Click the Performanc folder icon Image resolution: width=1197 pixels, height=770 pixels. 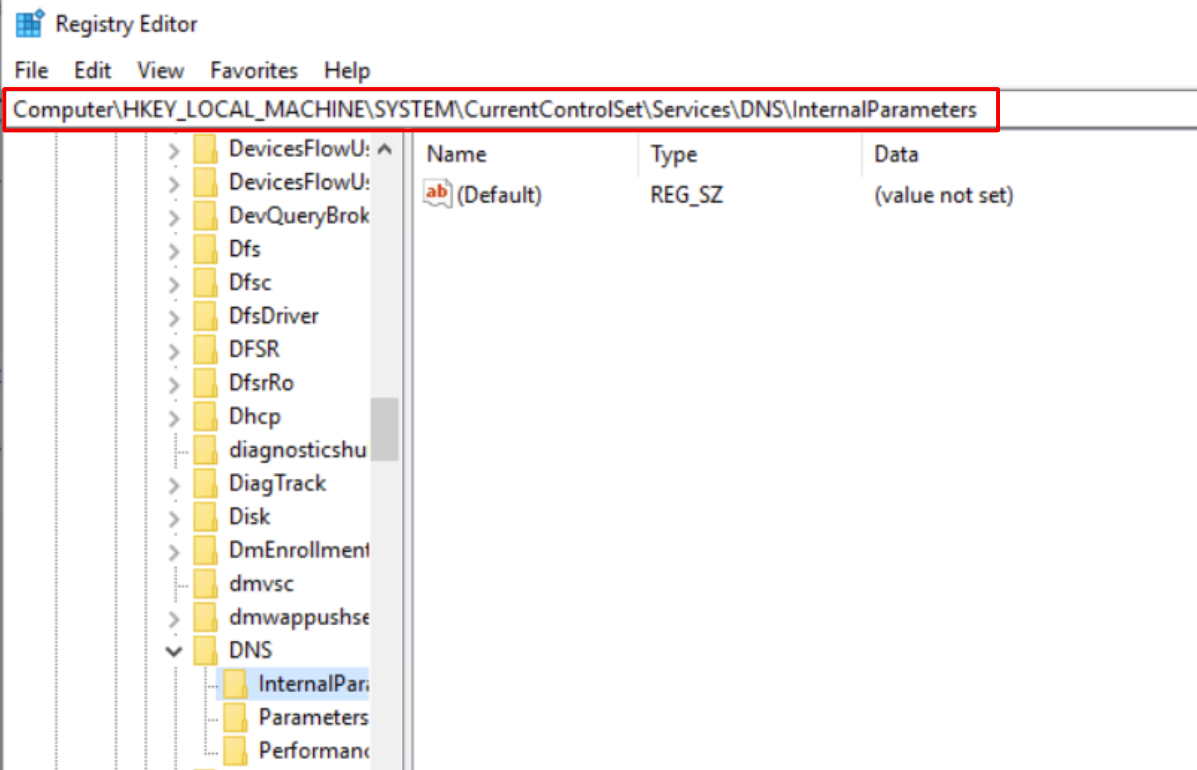click(x=234, y=751)
